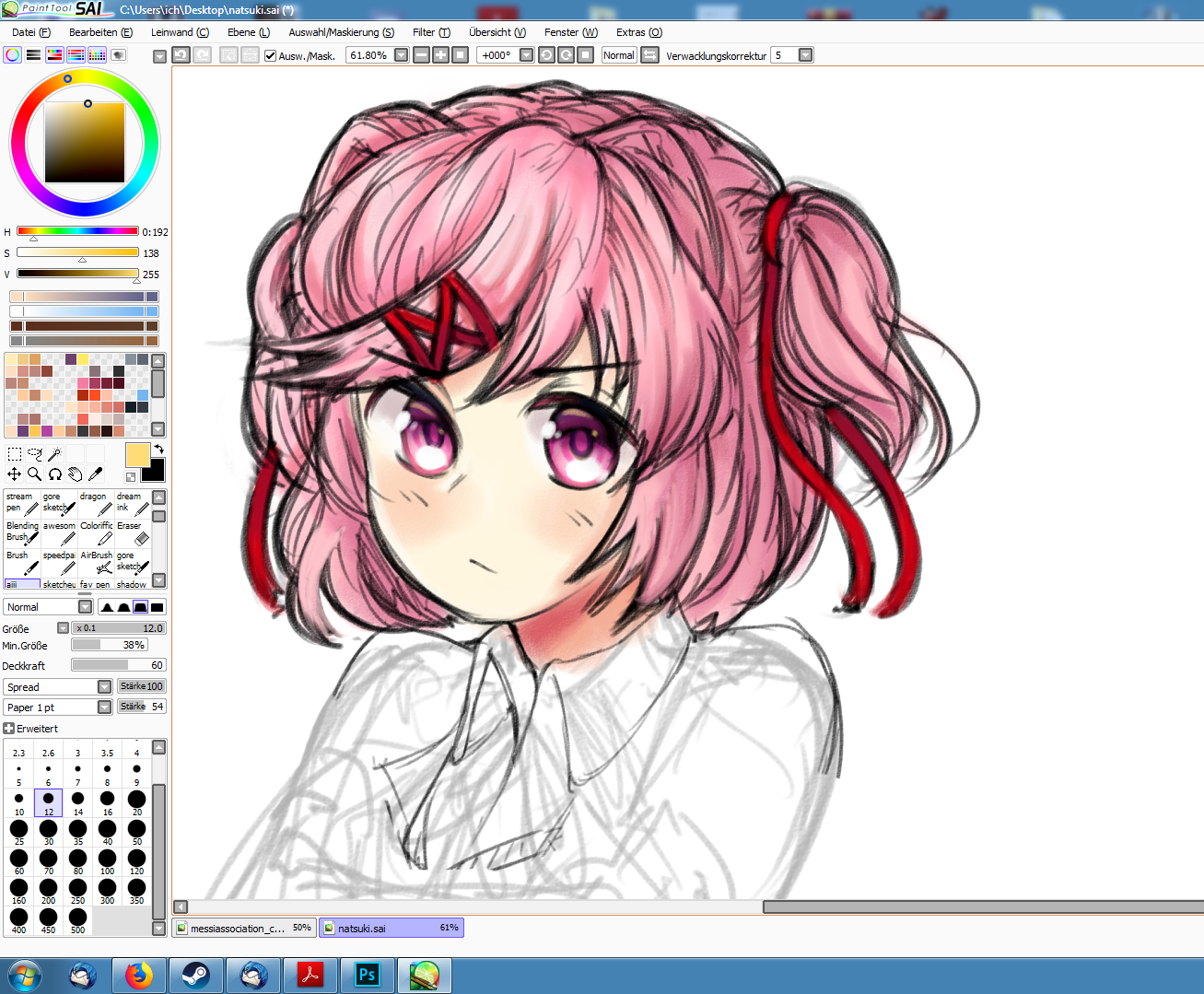The width and height of the screenshot is (1204, 994).
Task: Flip the view horizontally
Action: (650, 55)
